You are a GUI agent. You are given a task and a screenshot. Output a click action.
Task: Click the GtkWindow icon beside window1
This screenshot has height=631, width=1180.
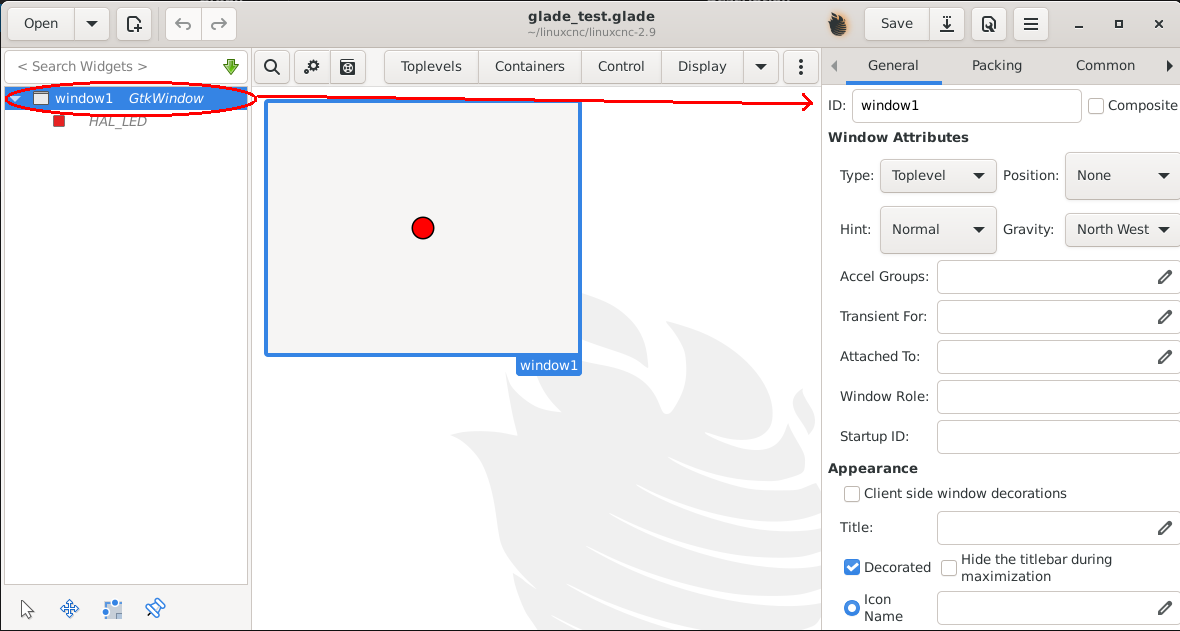tap(41, 99)
